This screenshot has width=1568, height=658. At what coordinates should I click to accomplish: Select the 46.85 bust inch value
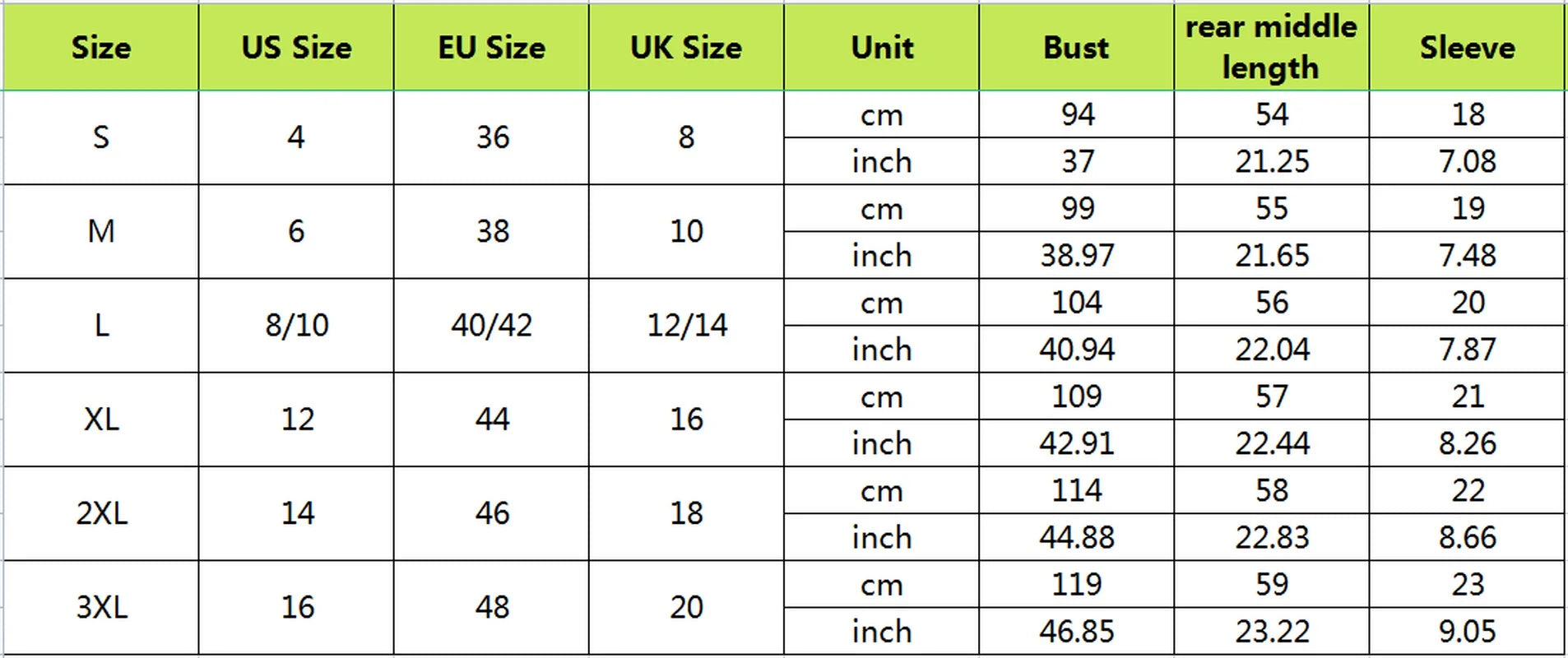click(x=1076, y=631)
